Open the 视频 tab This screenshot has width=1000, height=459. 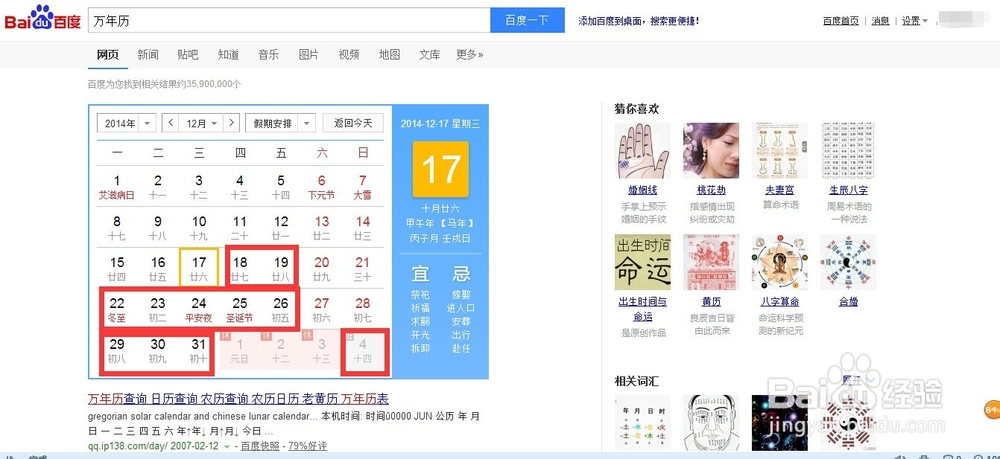coord(349,55)
